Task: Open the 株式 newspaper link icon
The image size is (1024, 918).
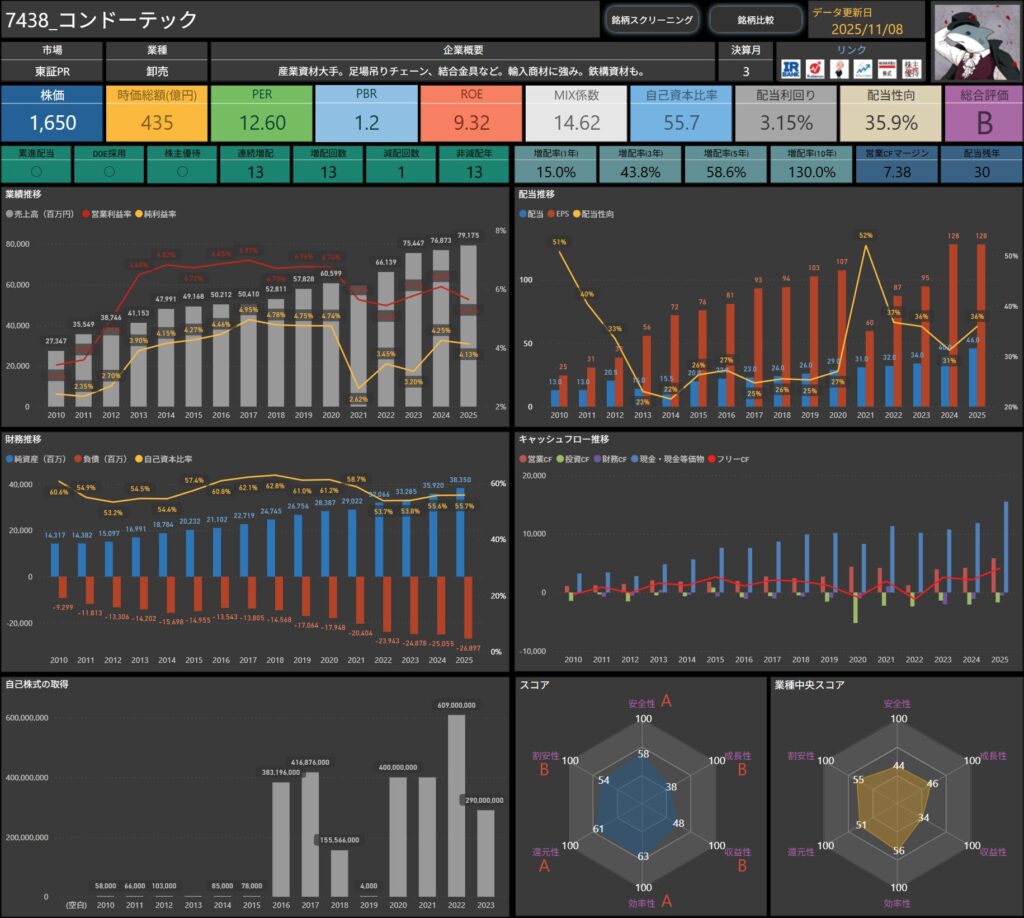Action: point(886,68)
